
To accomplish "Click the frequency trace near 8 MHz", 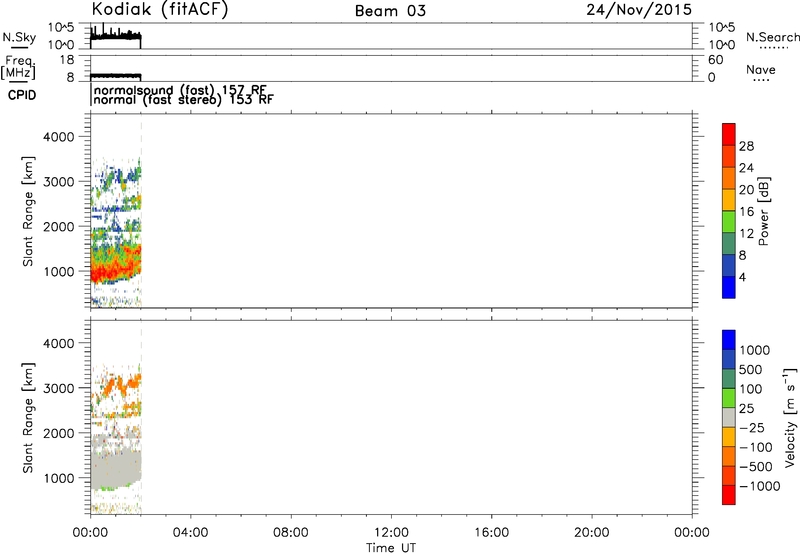I will (116, 76).
